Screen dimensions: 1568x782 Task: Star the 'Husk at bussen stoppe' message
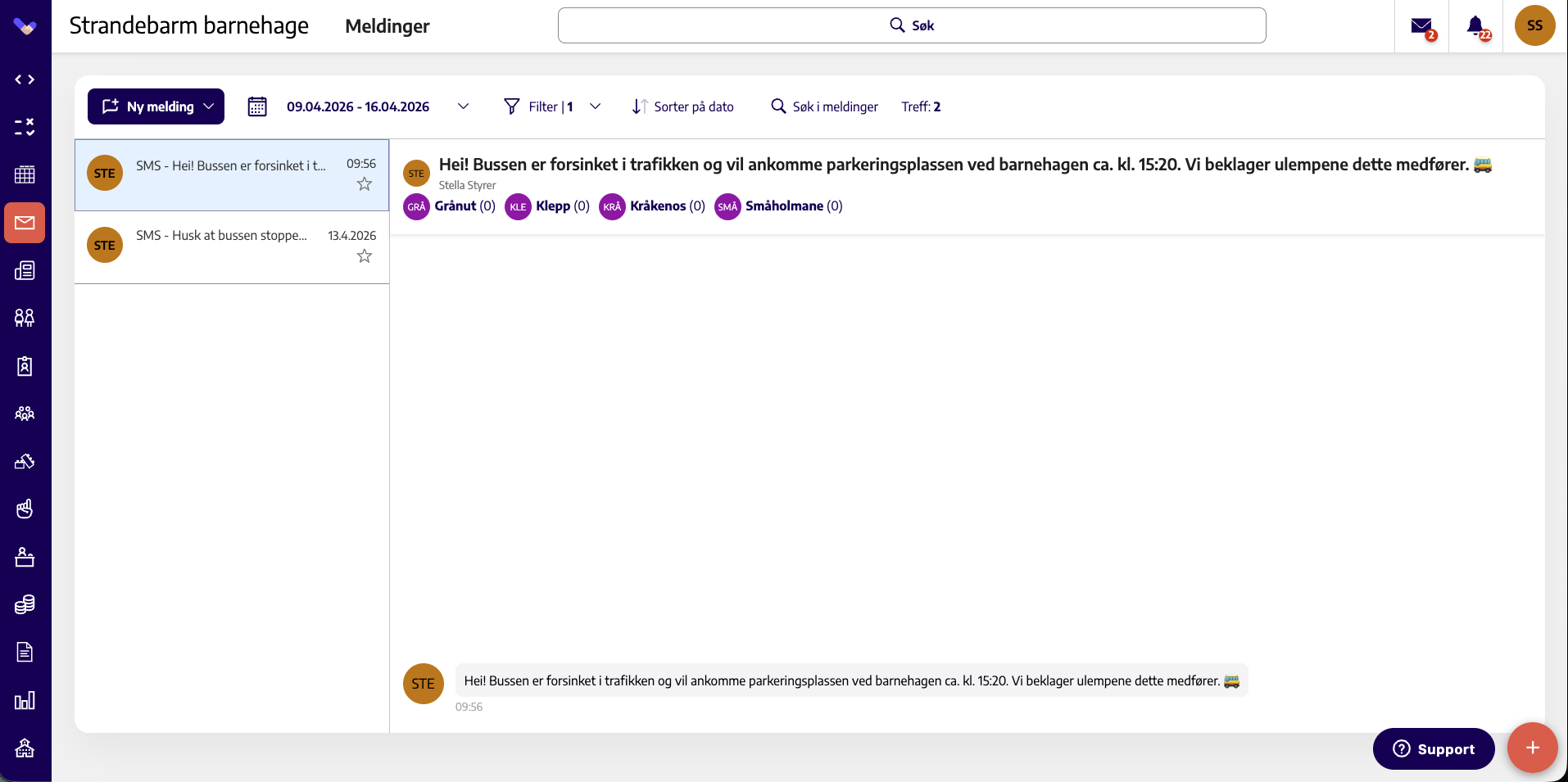tap(365, 256)
